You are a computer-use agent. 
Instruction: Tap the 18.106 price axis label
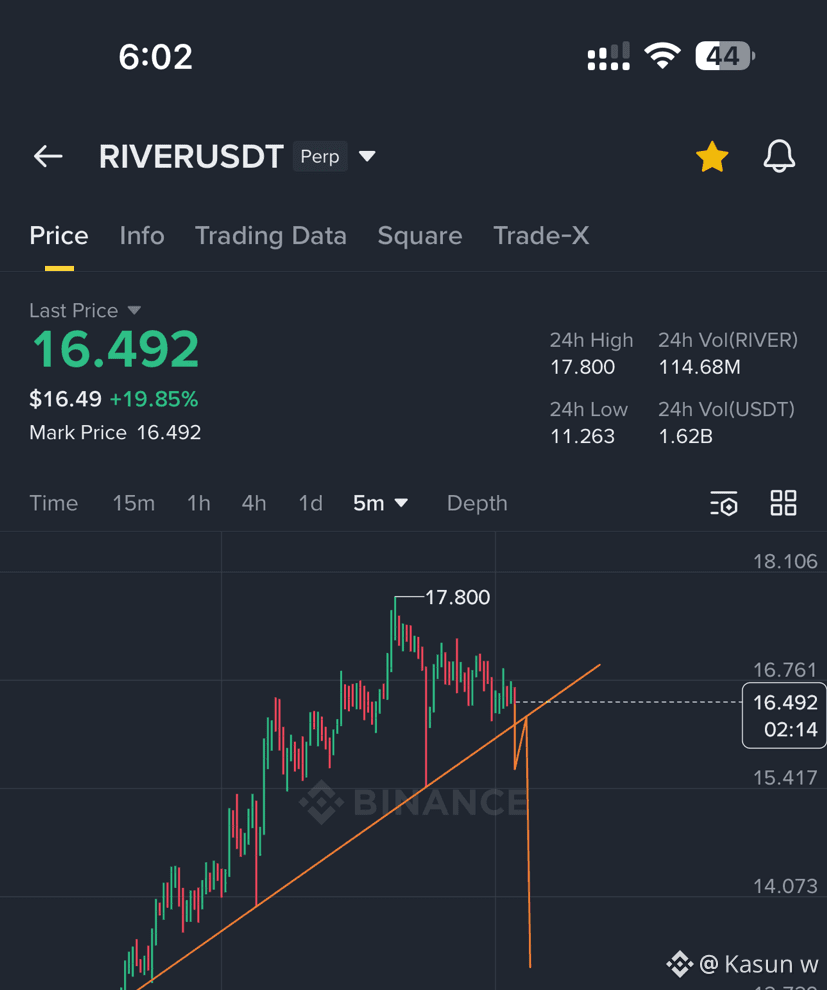tap(785, 561)
